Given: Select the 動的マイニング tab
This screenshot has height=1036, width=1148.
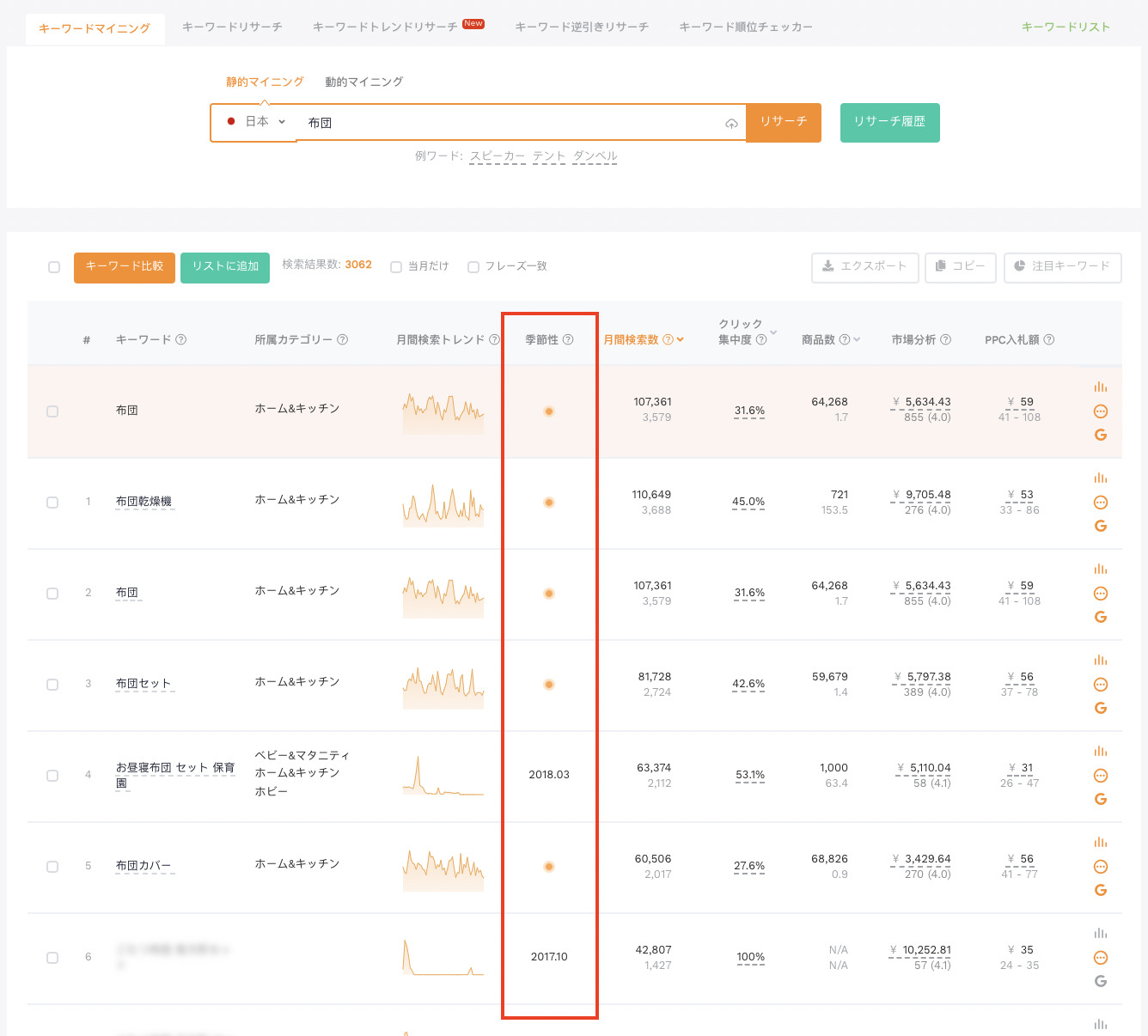Looking at the screenshot, I should pos(363,82).
